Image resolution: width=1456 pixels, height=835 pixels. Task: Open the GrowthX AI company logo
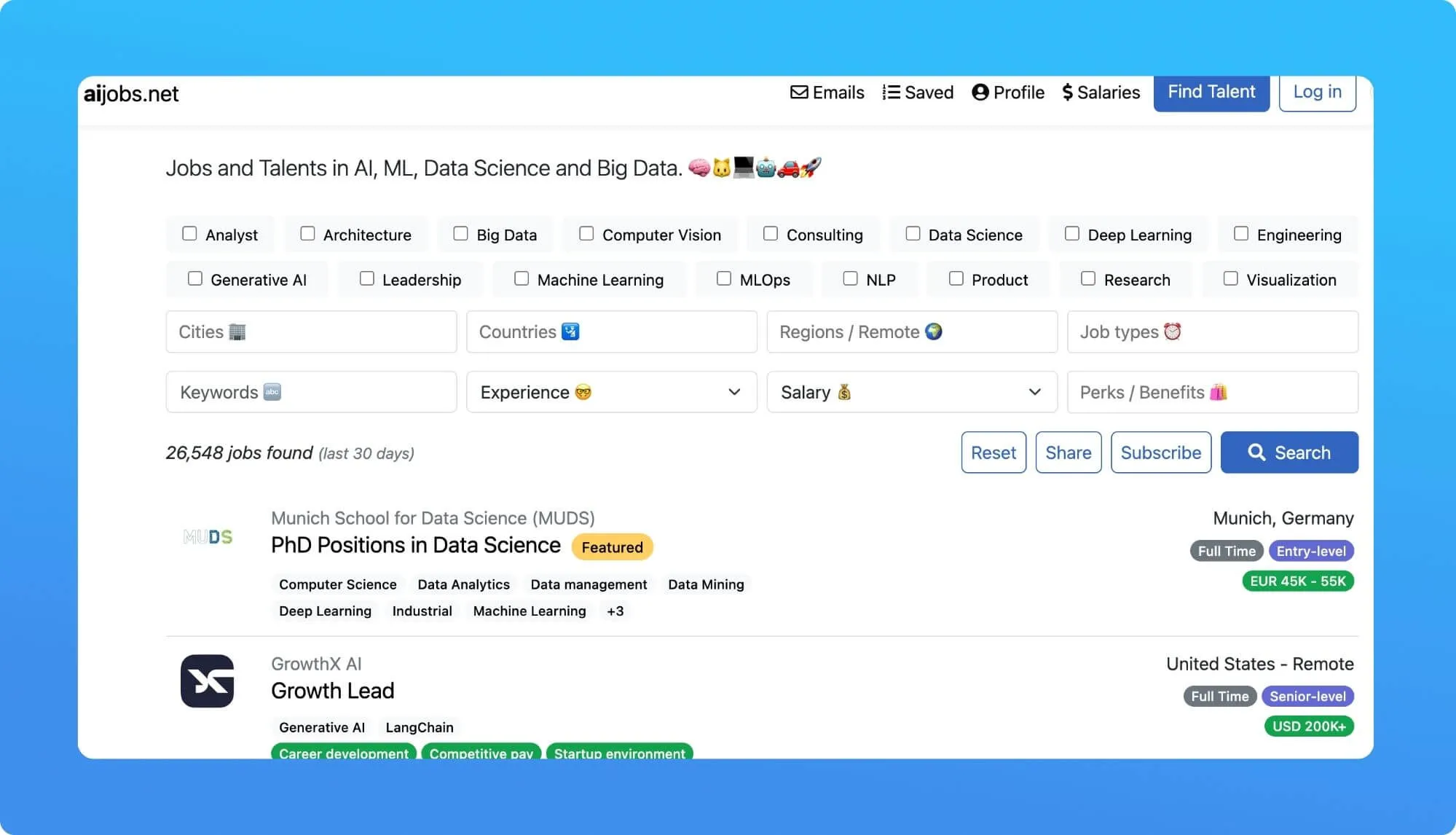208,681
